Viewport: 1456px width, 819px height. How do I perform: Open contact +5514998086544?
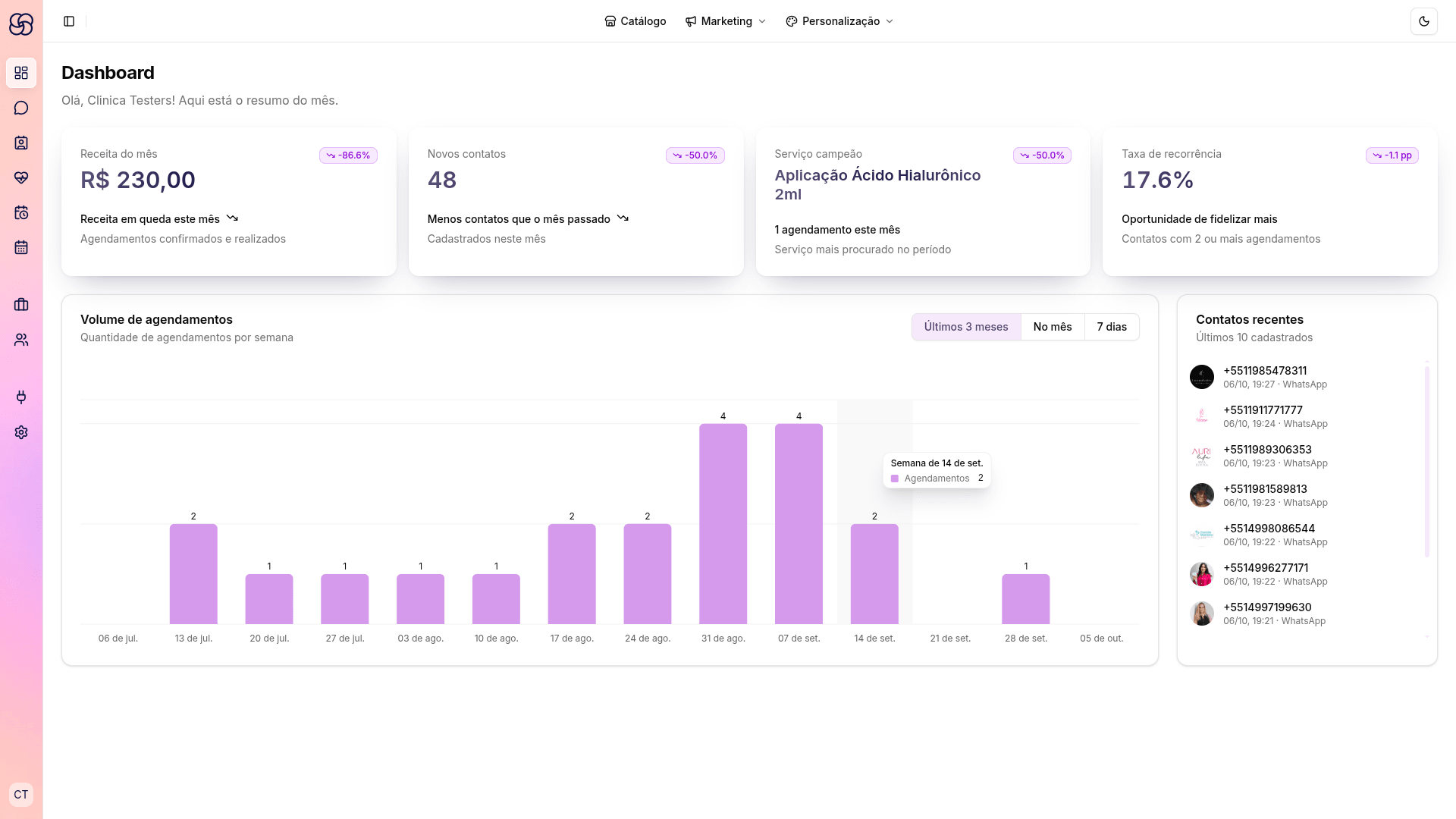tap(1304, 535)
